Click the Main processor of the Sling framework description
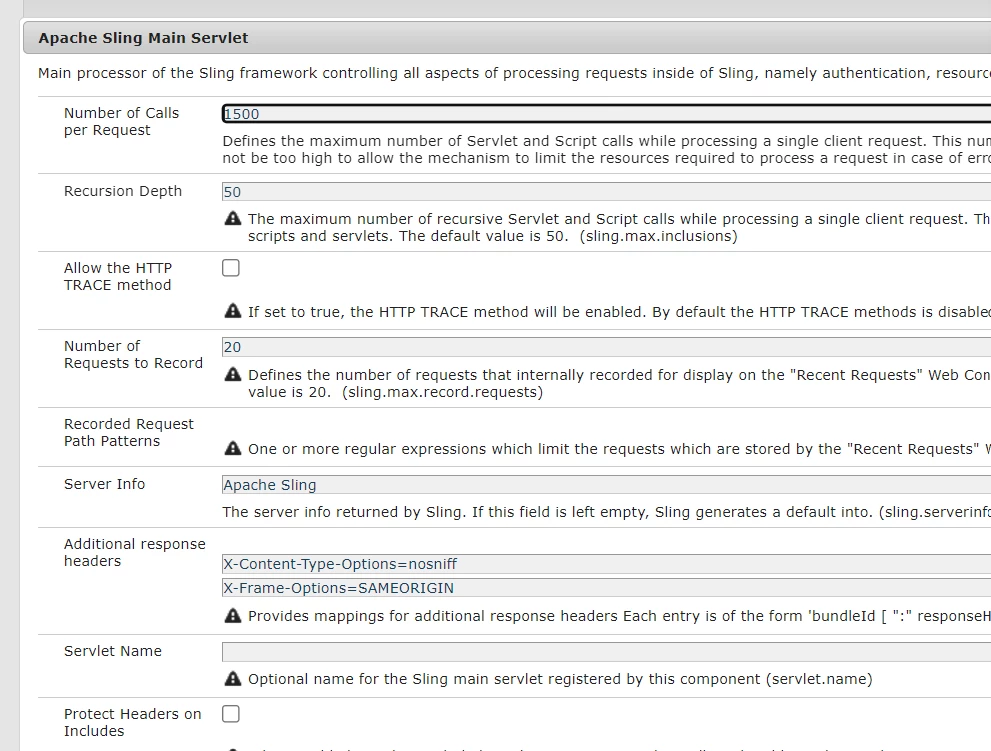This screenshot has height=751, width=991. point(514,73)
